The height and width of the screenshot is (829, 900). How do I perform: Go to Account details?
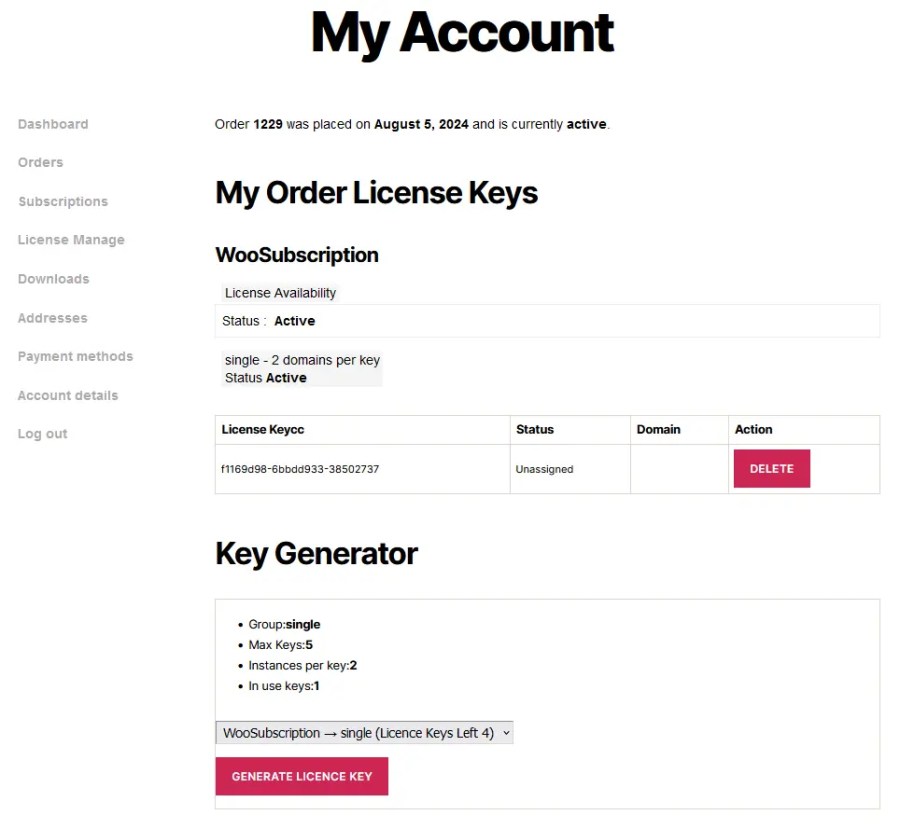click(68, 395)
